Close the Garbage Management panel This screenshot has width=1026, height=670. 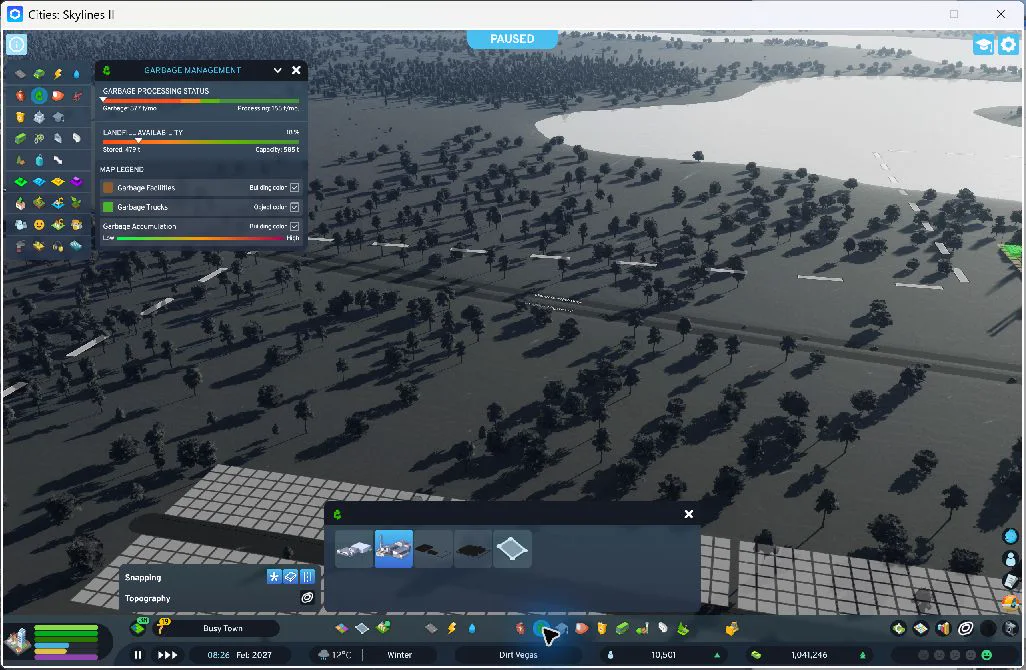click(296, 70)
